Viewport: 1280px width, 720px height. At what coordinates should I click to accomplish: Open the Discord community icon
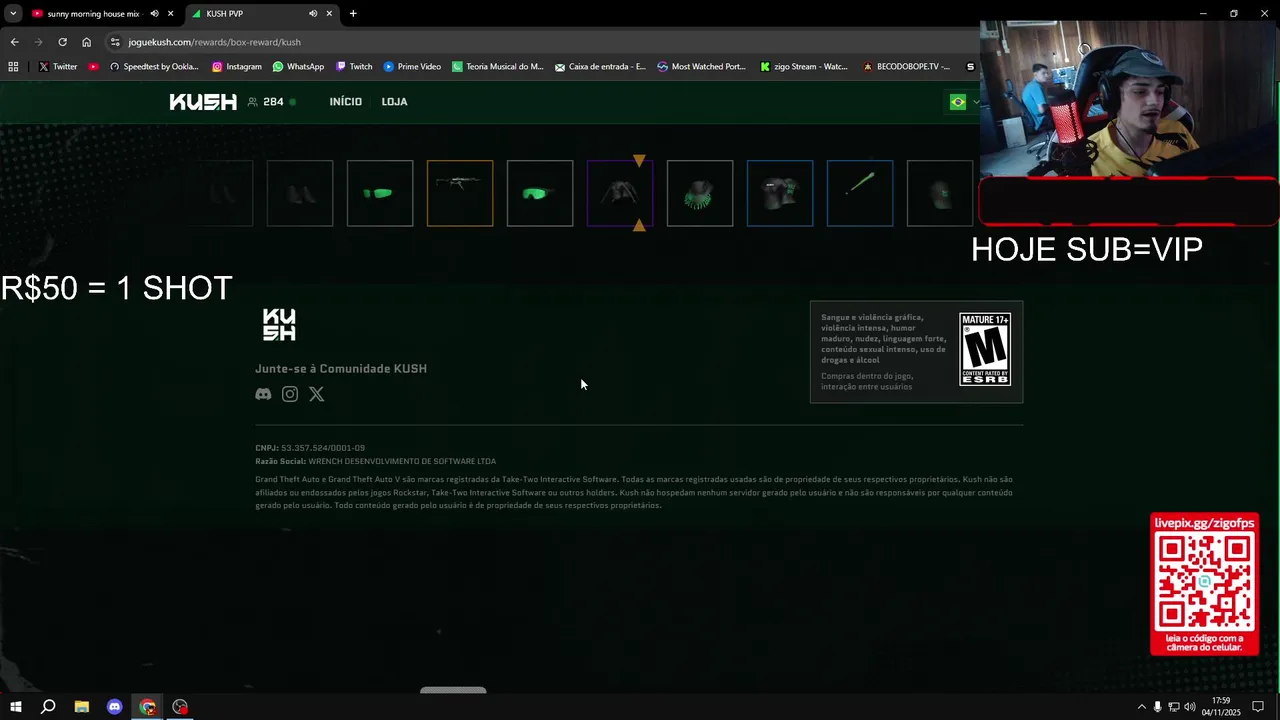(x=263, y=394)
